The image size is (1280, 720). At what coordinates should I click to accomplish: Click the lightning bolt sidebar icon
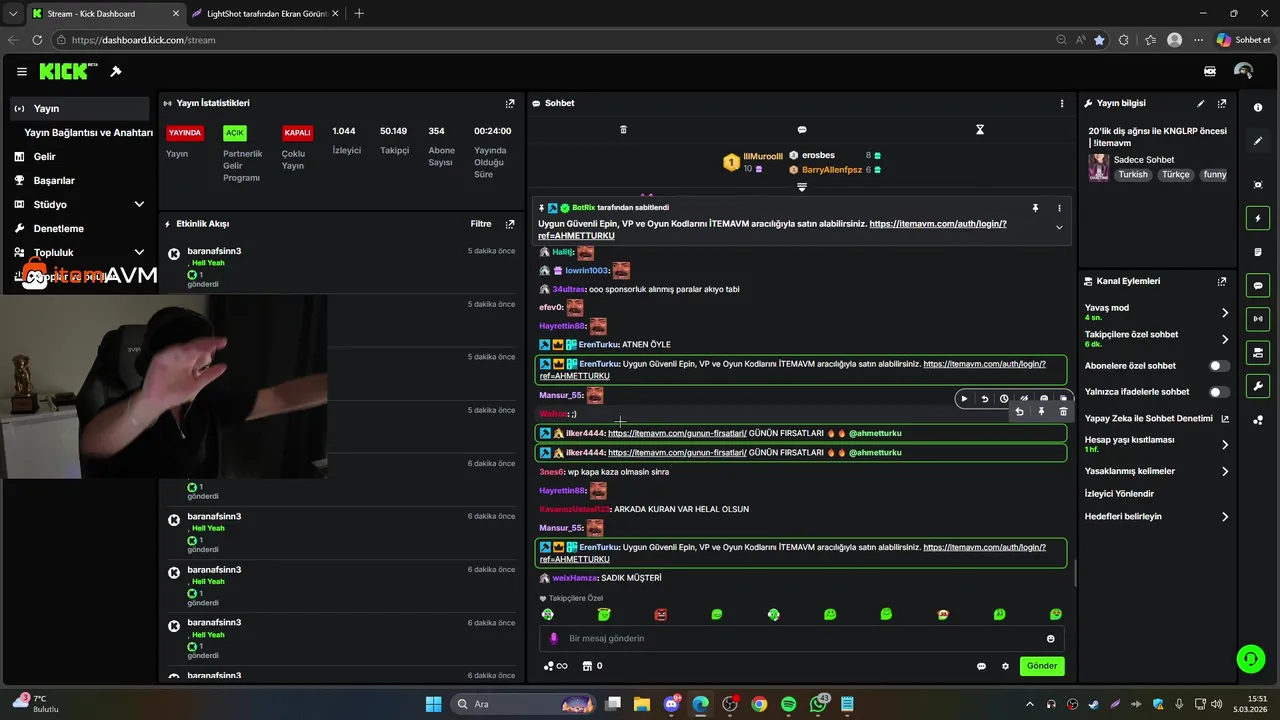(x=1258, y=218)
